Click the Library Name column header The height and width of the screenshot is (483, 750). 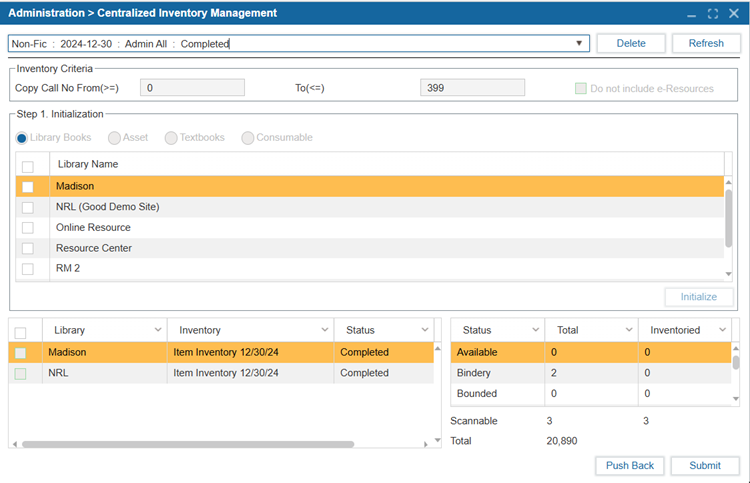[386, 164]
